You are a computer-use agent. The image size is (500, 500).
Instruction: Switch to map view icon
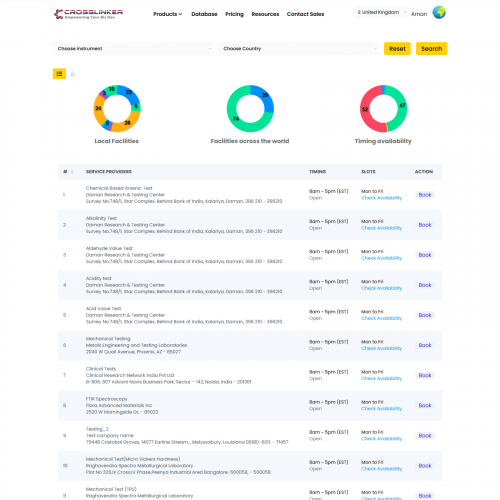[x=73, y=74]
